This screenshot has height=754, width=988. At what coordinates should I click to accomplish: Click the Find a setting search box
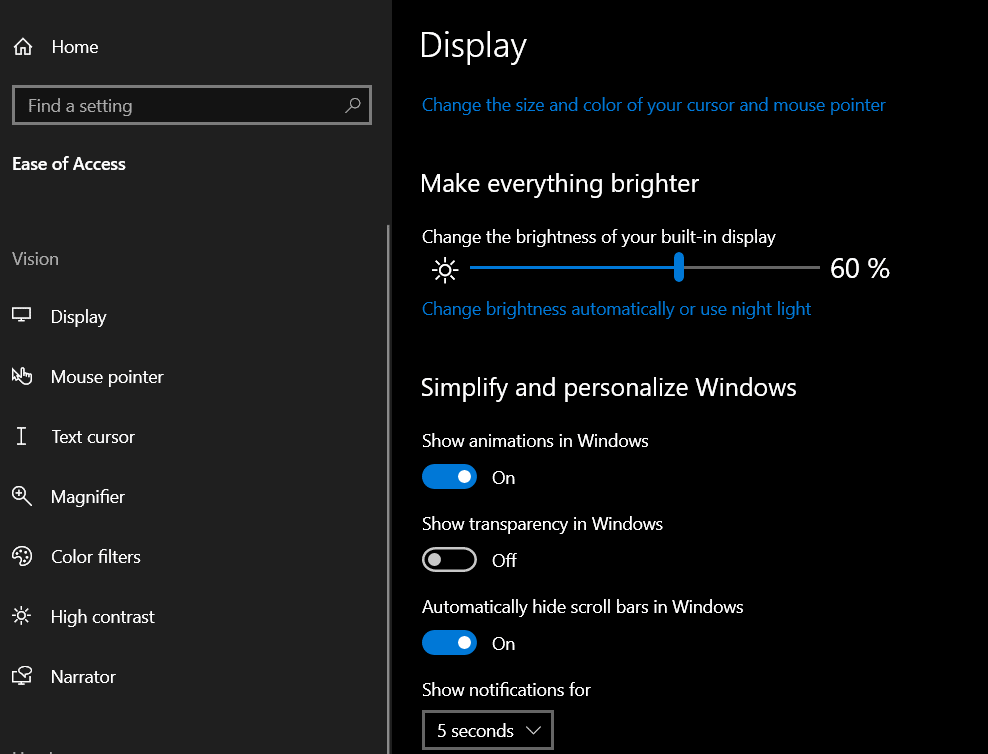click(180, 106)
